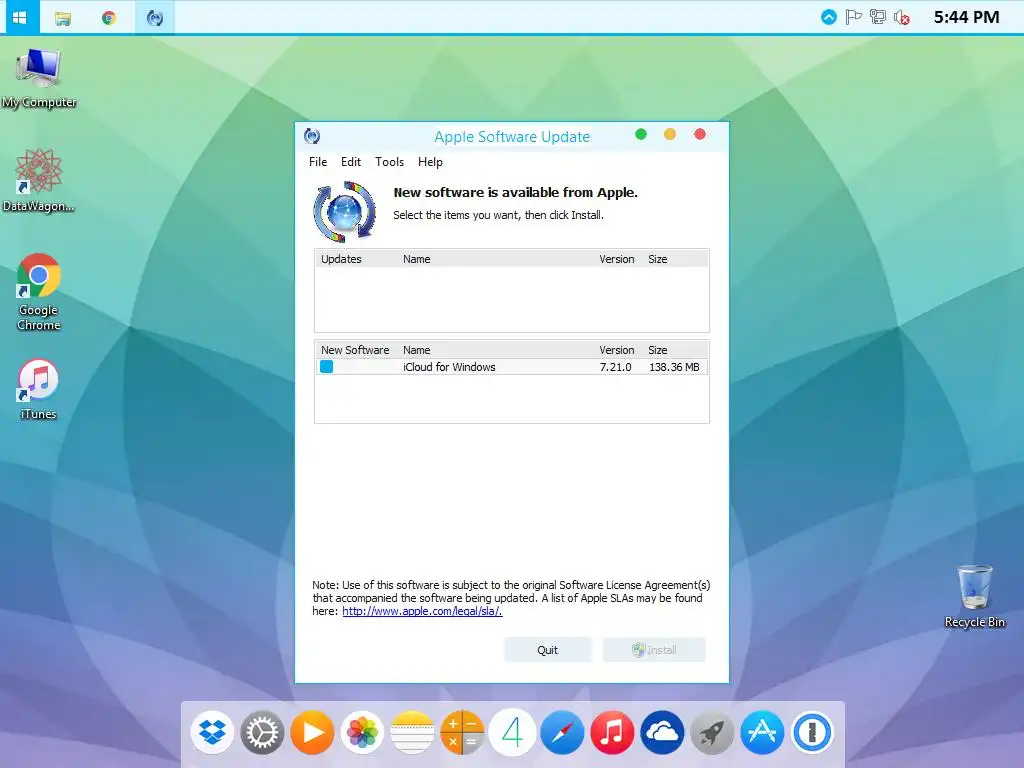Open the Launchpad rocket icon in dock

click(x=712, y=732)
